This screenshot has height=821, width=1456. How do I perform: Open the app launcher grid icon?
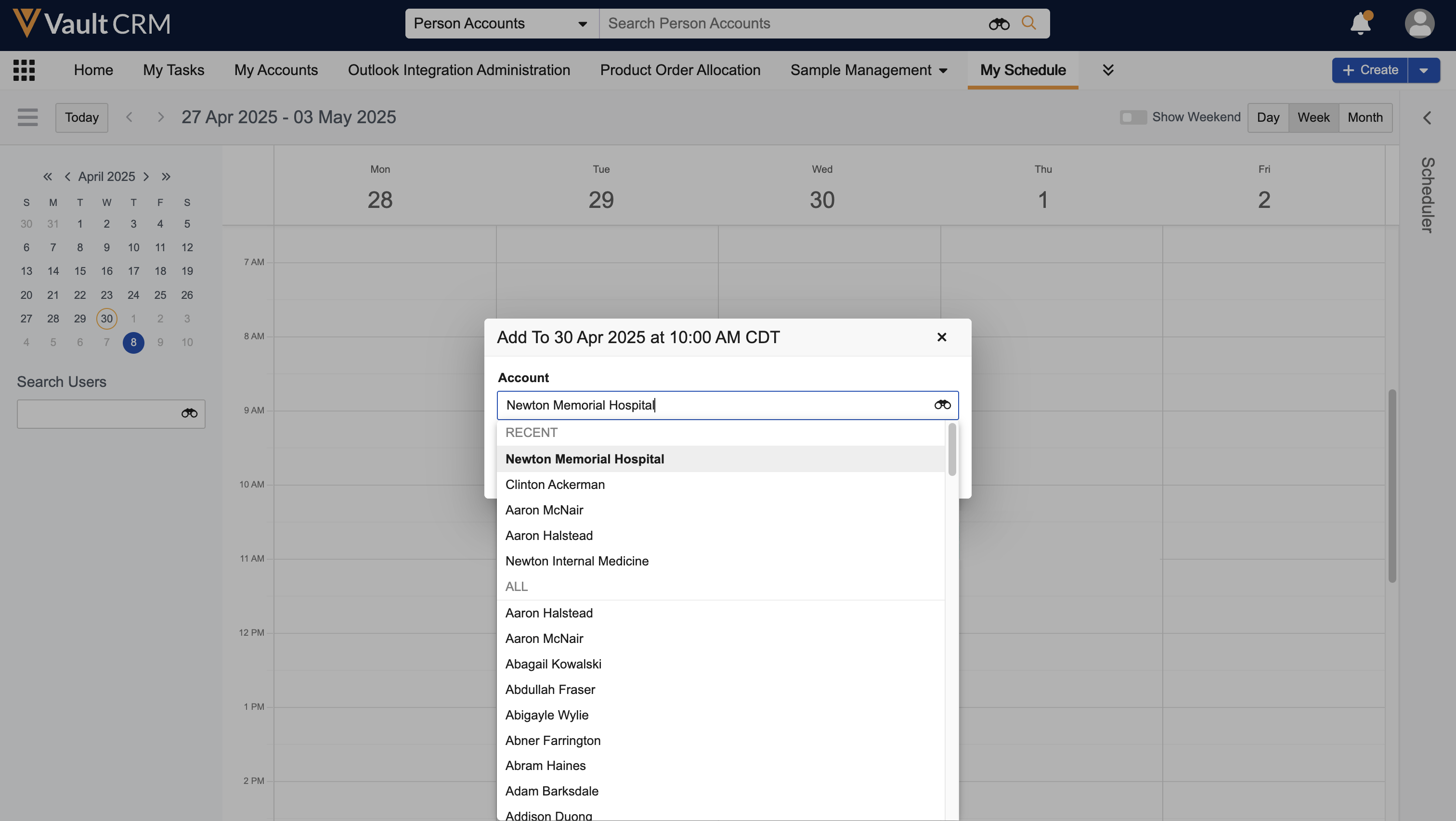point(24,70)
